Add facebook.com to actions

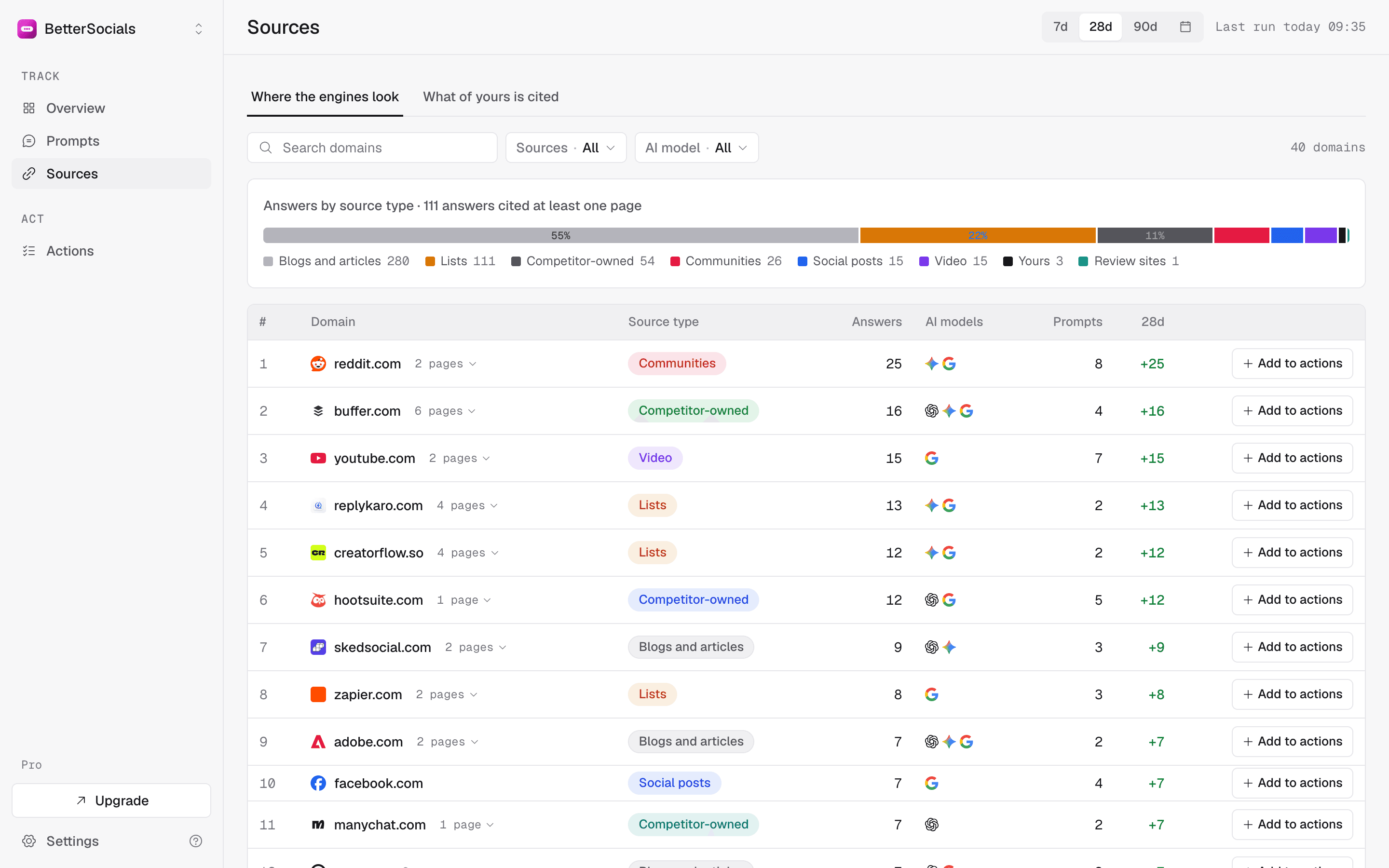[x=1292, y=783]
